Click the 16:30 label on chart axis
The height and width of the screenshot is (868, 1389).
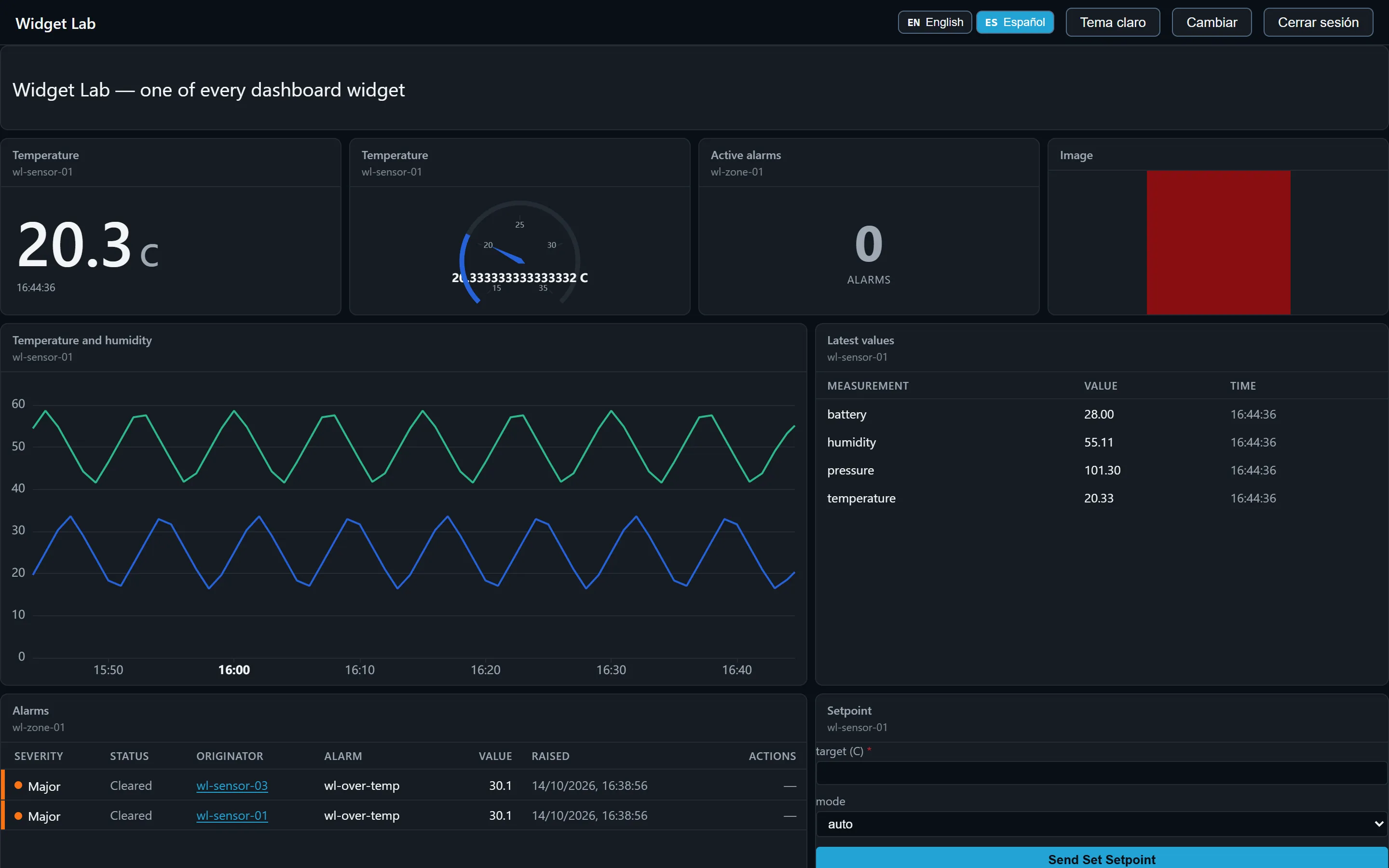point(611,669)
